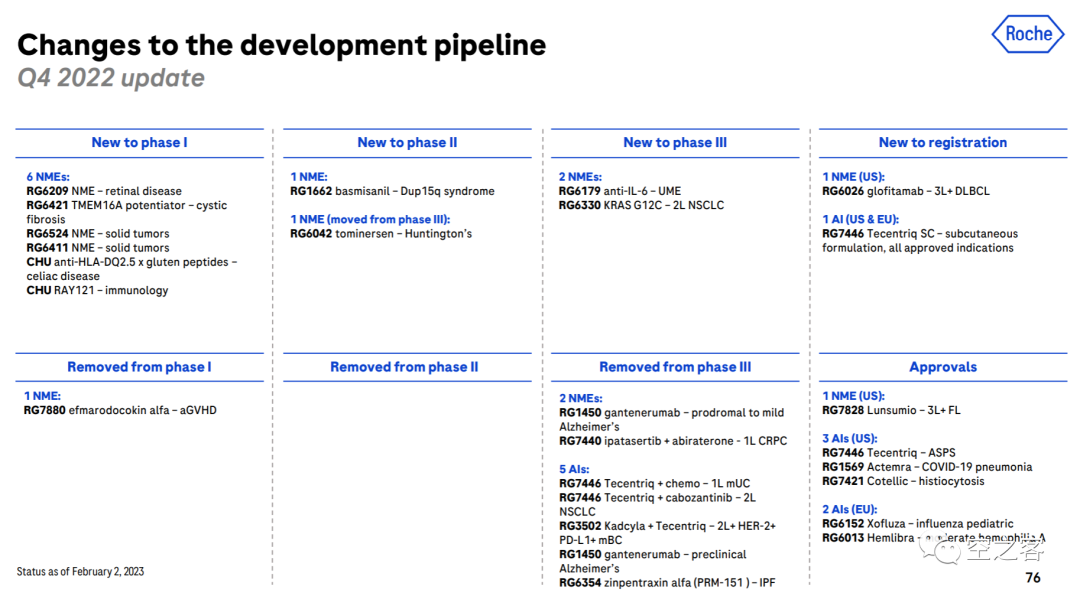This screenshot has height=596, width=1080.
Task: Click the Roche hexagon logo
Action: point(1028,34)
